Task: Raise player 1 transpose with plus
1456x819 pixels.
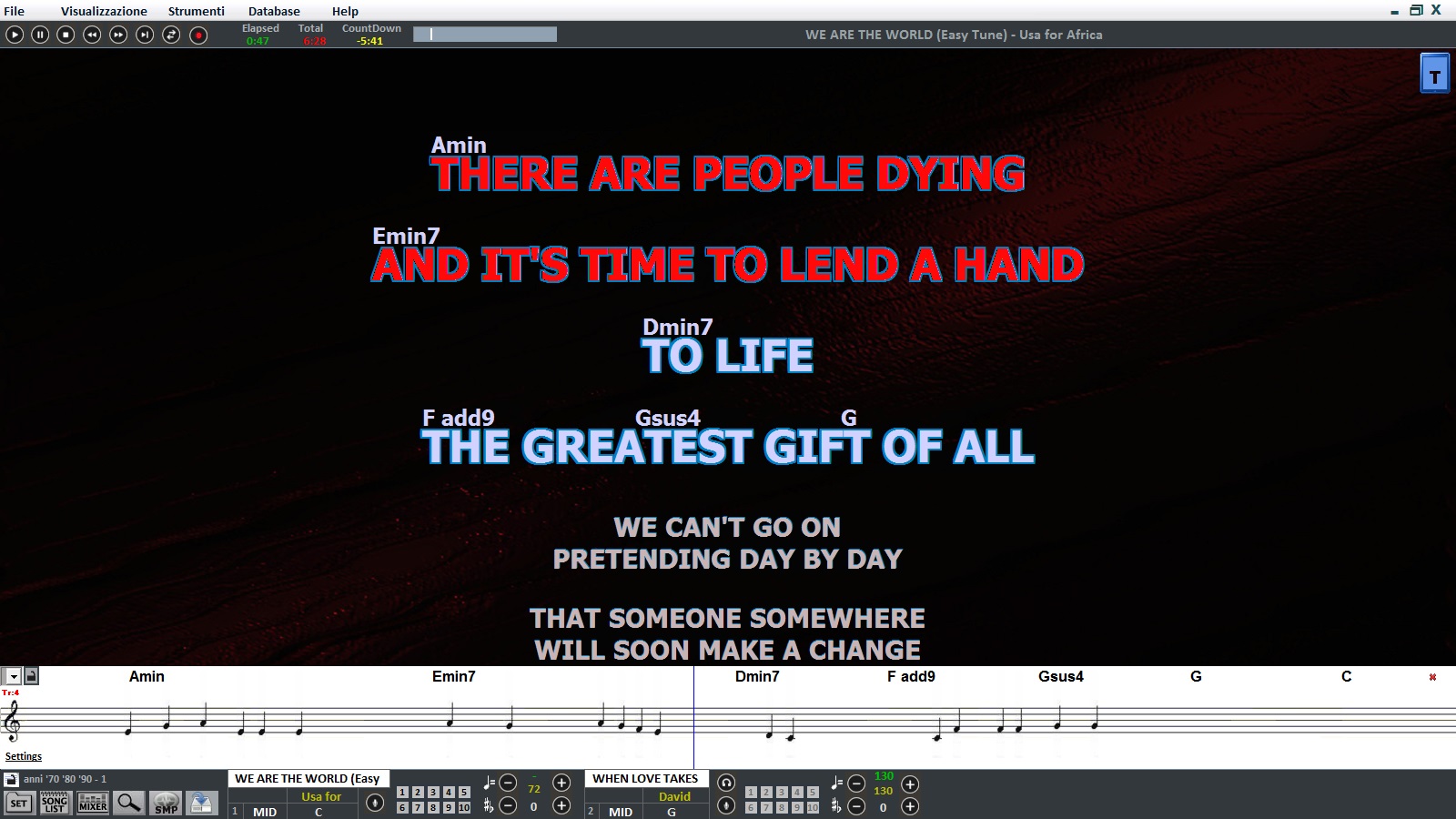Action: tap(561, 805)
